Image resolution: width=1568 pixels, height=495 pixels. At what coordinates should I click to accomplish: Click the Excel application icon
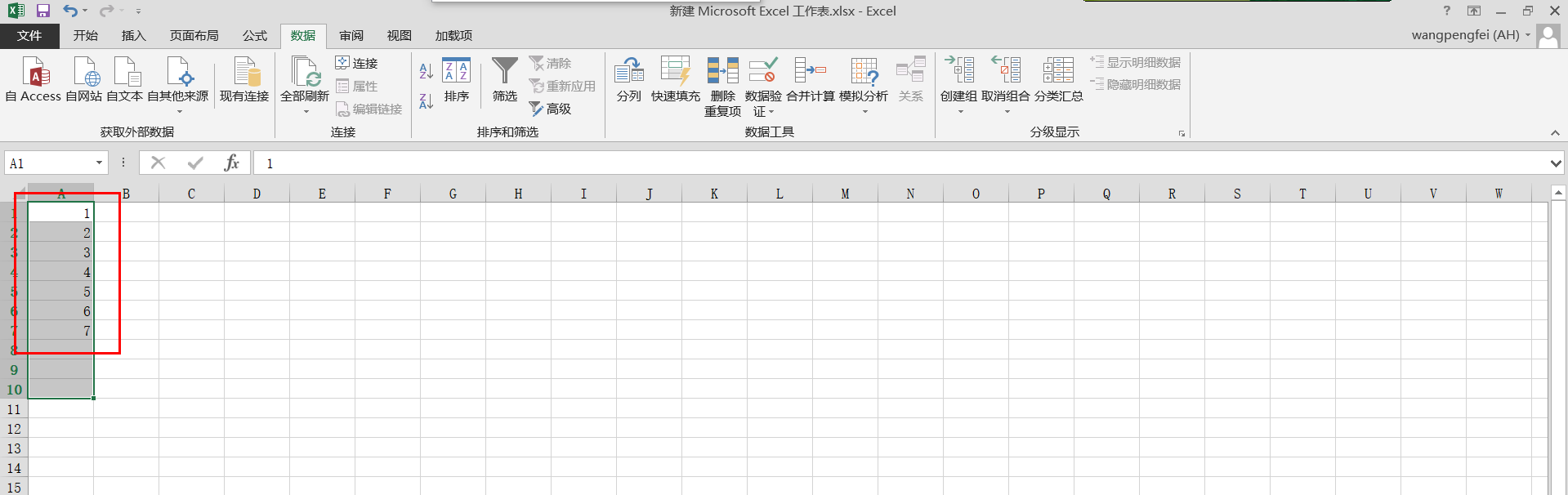[x=16, y=11]
